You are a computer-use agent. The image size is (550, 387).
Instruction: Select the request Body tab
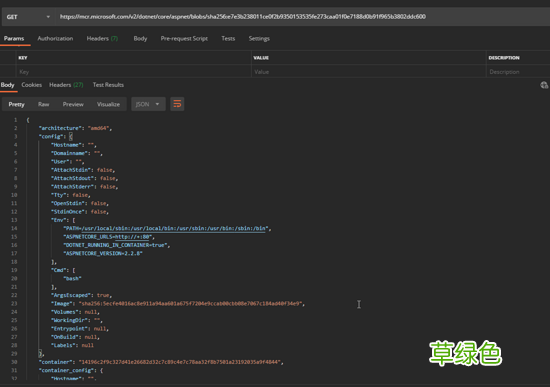coord(140,39)
